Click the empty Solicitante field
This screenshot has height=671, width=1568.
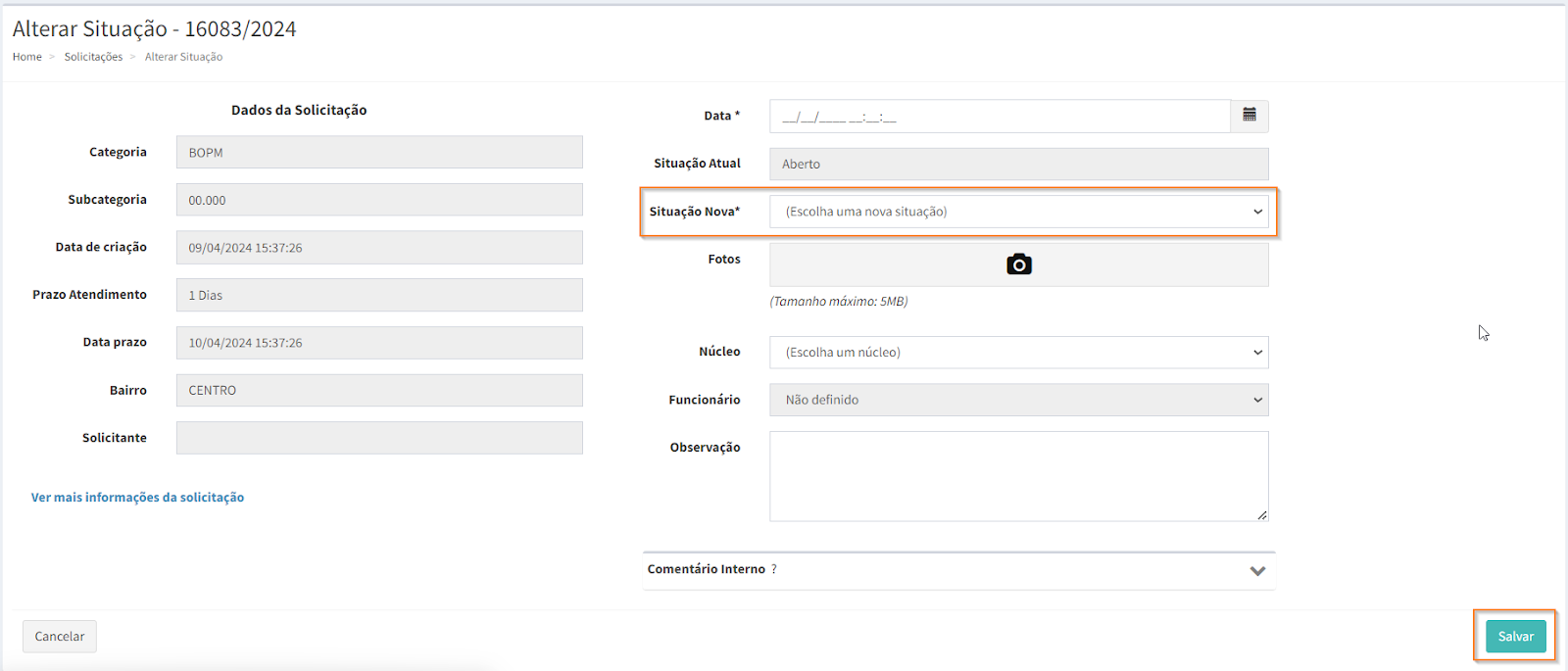coord(379,438)
